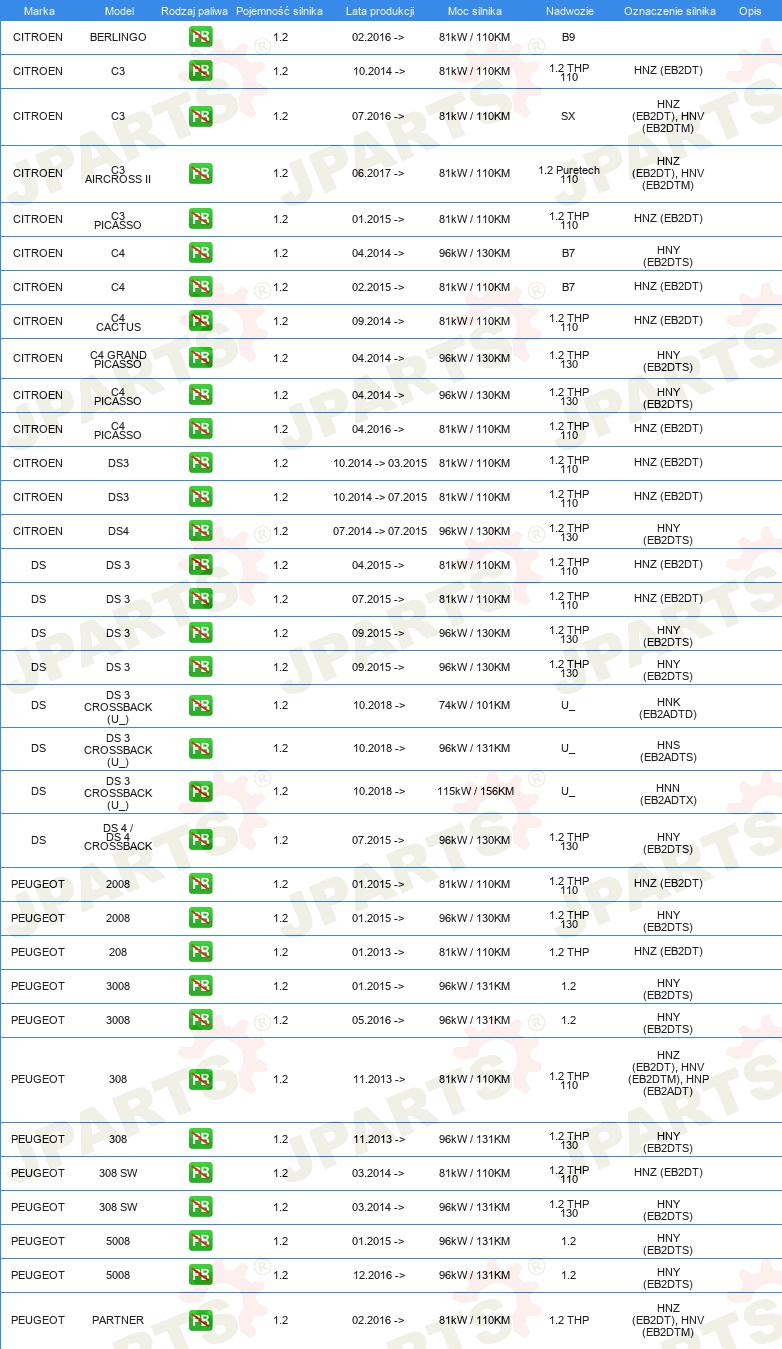This screenshot has height=1349, width=782.
Task: Select the 1.2 Puretech 110 body cell
Action: point(568,175)
